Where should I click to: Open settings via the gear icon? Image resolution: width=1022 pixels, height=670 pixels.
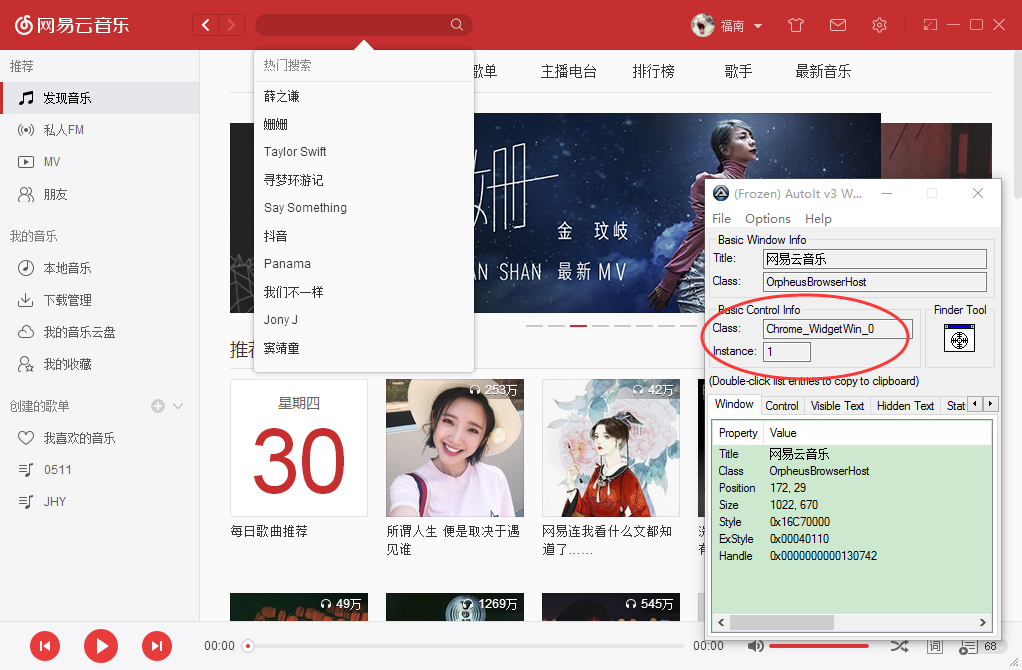[x=879, y=25]
